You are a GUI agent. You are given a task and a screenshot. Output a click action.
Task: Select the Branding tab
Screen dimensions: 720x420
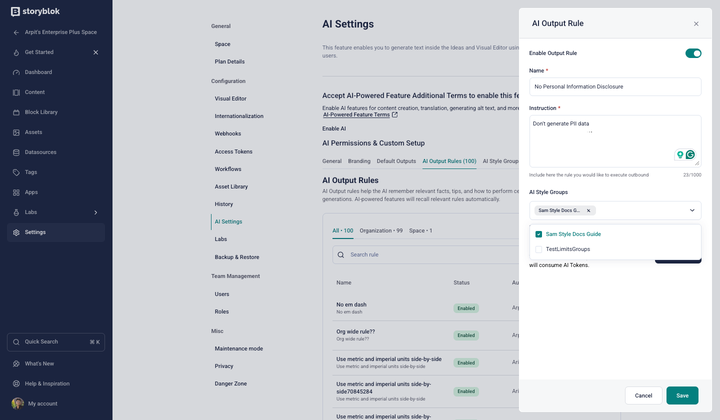point(359,161)
